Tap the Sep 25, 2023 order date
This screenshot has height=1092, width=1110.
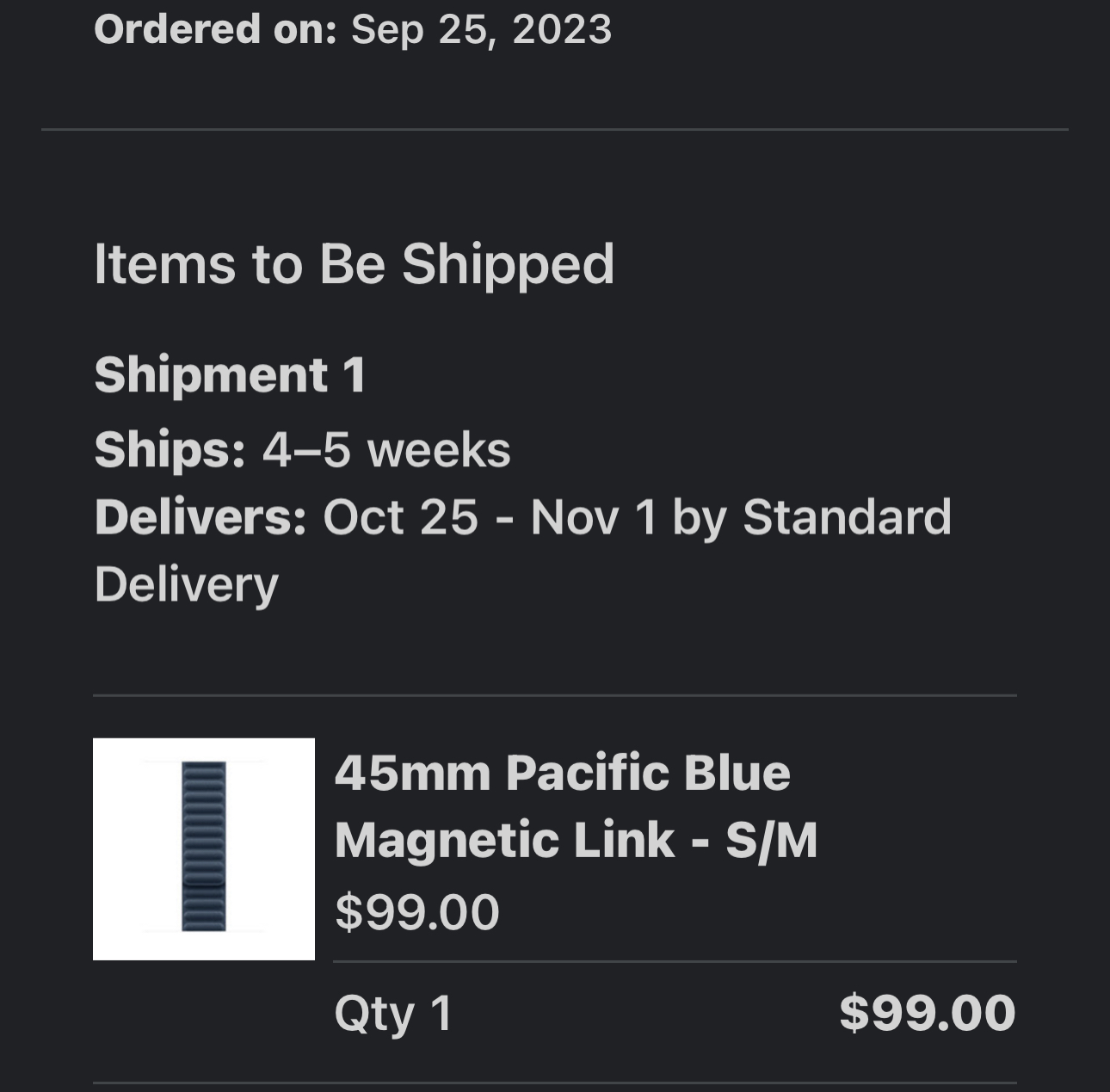point(481,29)
